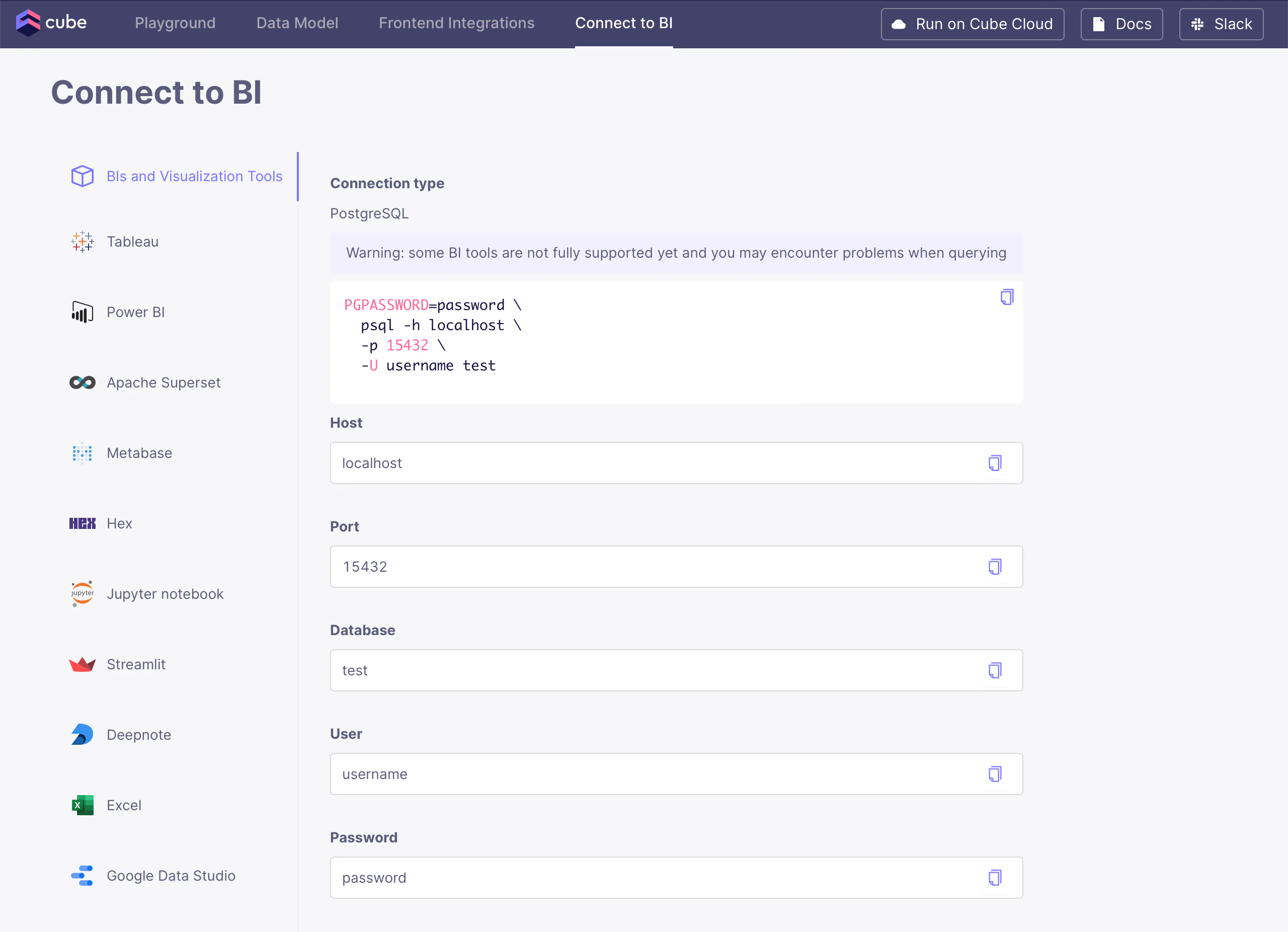
Task: Select Metabase in the tools sidebar
Action: point(139,452)
